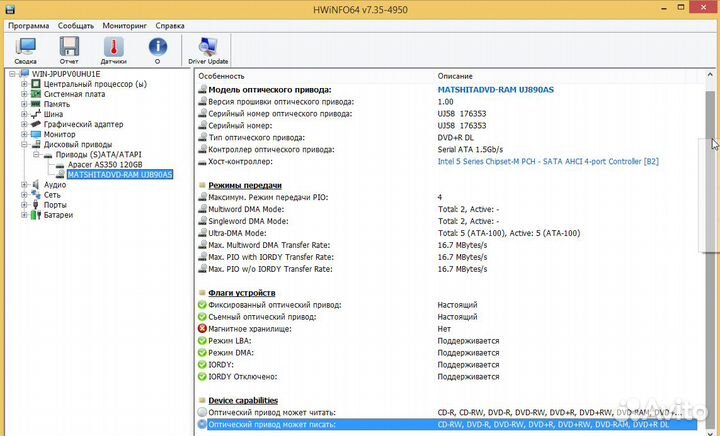Expand the Системная плата node

click(24, 94)
